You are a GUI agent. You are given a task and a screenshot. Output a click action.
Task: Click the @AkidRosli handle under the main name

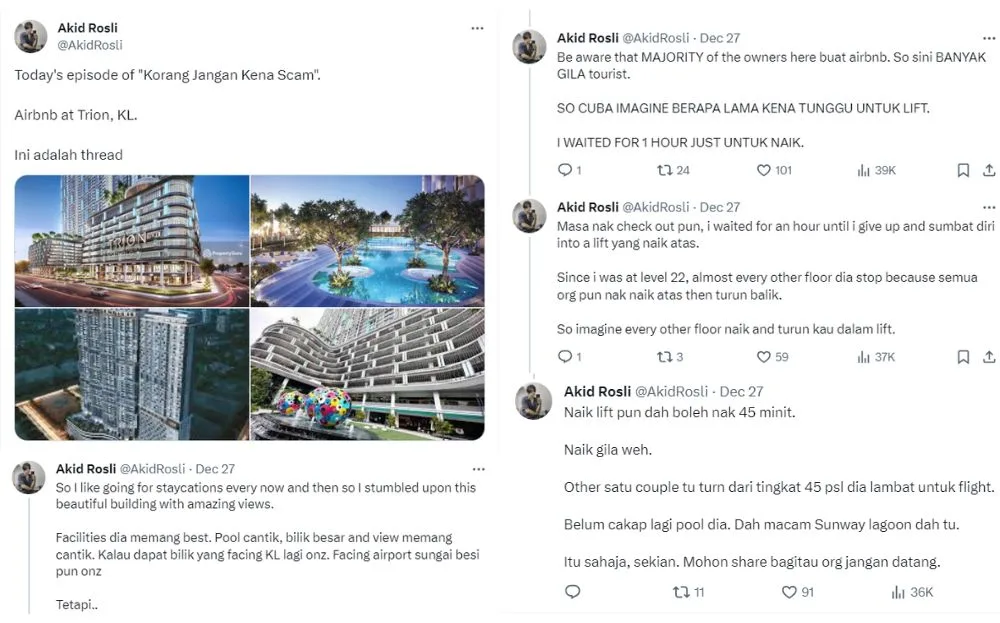(90, 45)
